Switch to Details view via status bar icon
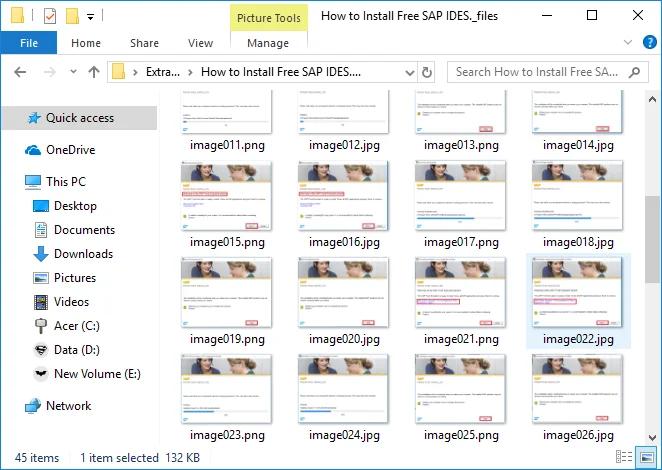Image resolution: width=662 pixels, height=470 pixels. coord(624,457)
